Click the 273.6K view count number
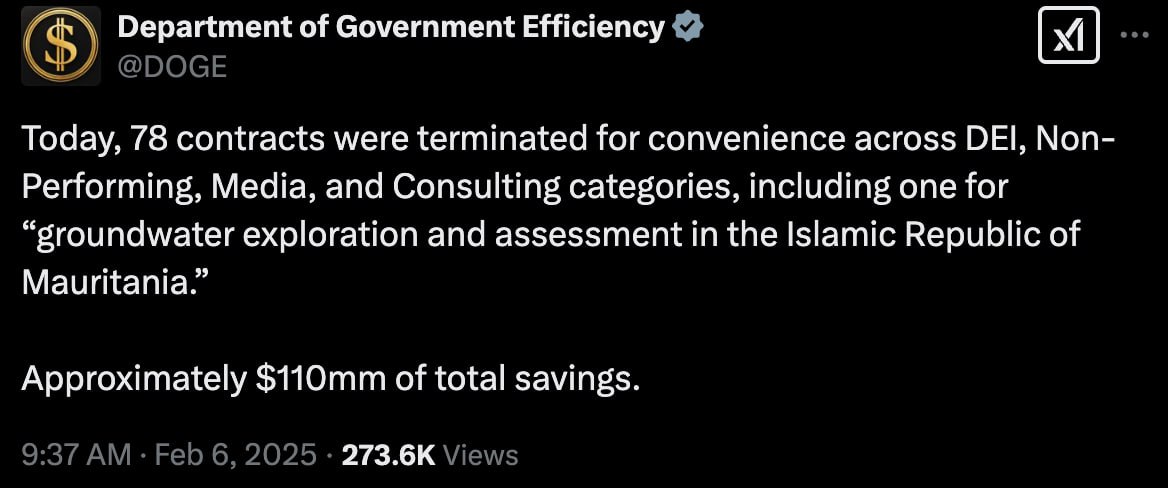The image size is (1168, 488). [x=388, y=455]
